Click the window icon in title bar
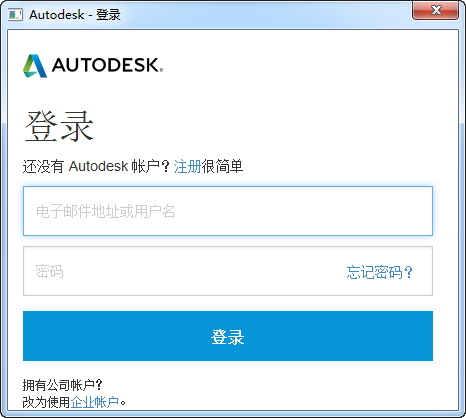Image resolution: width=466 pixels, height=418 pixels. [x=15, y=15]
